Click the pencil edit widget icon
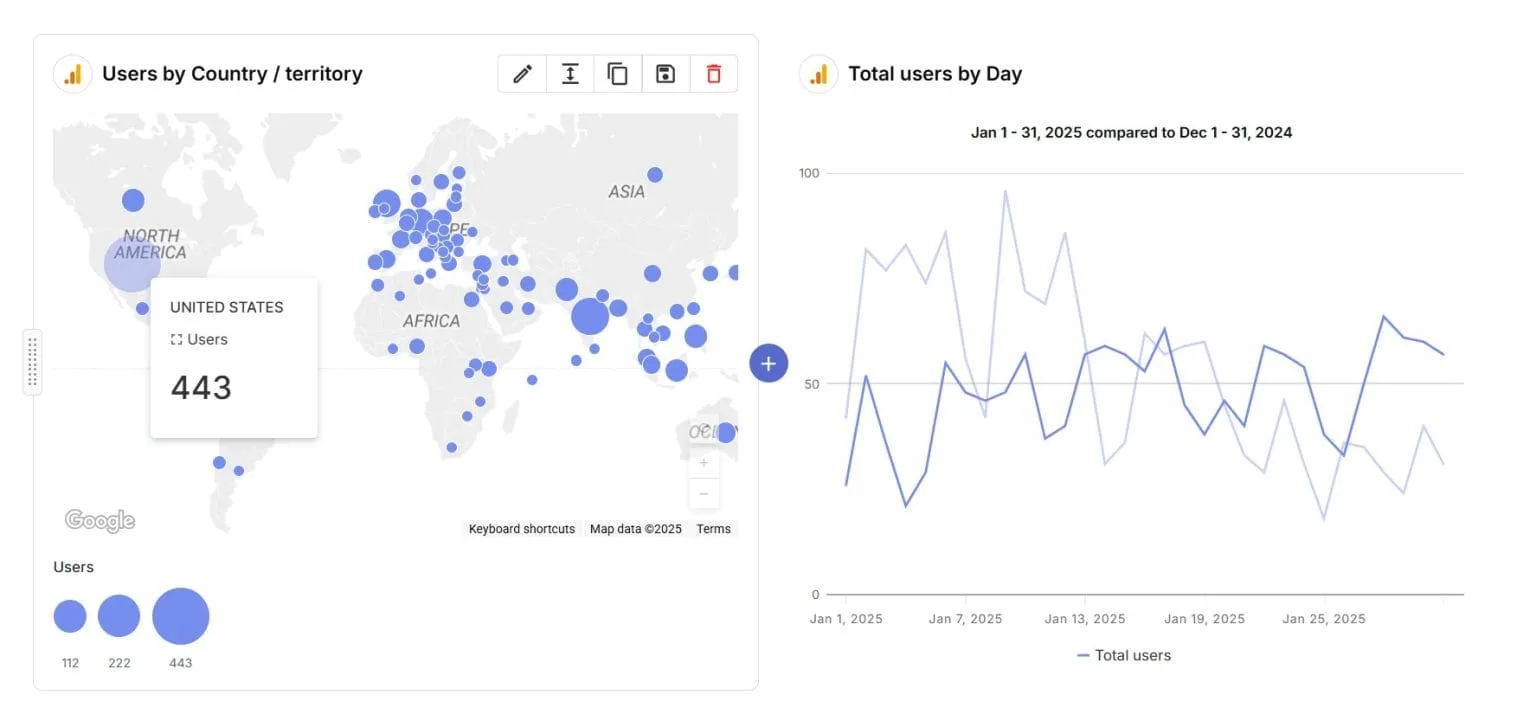1536x721 pixels. pyautogui.click(x=522, y=74)
